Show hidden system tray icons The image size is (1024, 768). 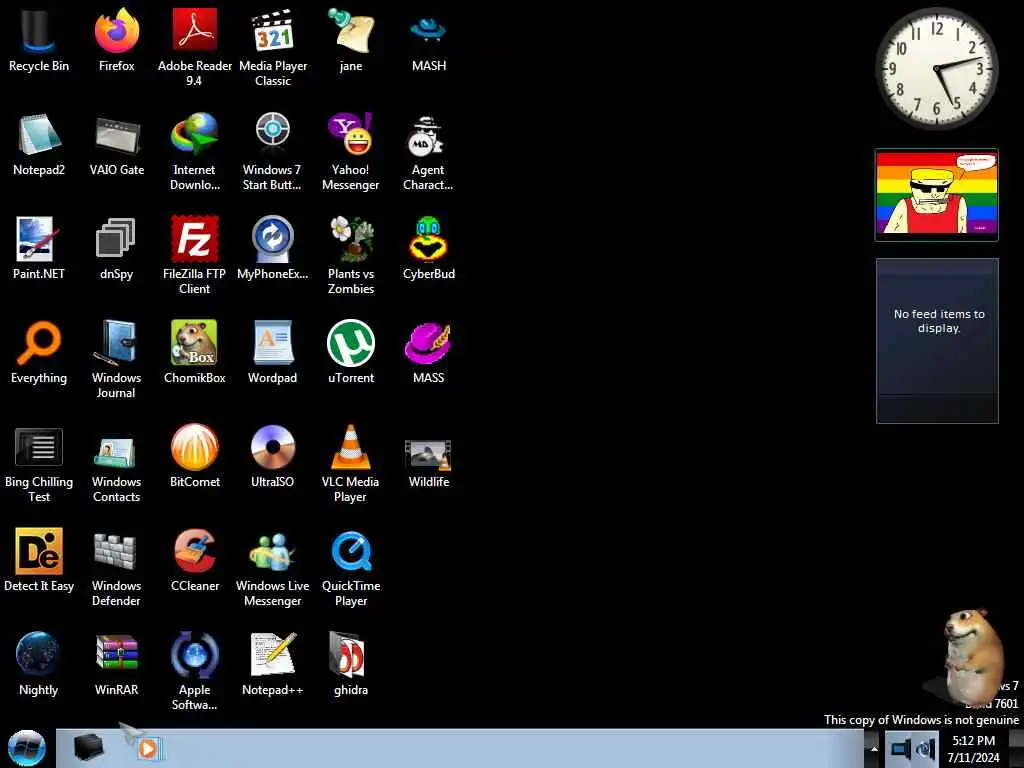(873, 748)
